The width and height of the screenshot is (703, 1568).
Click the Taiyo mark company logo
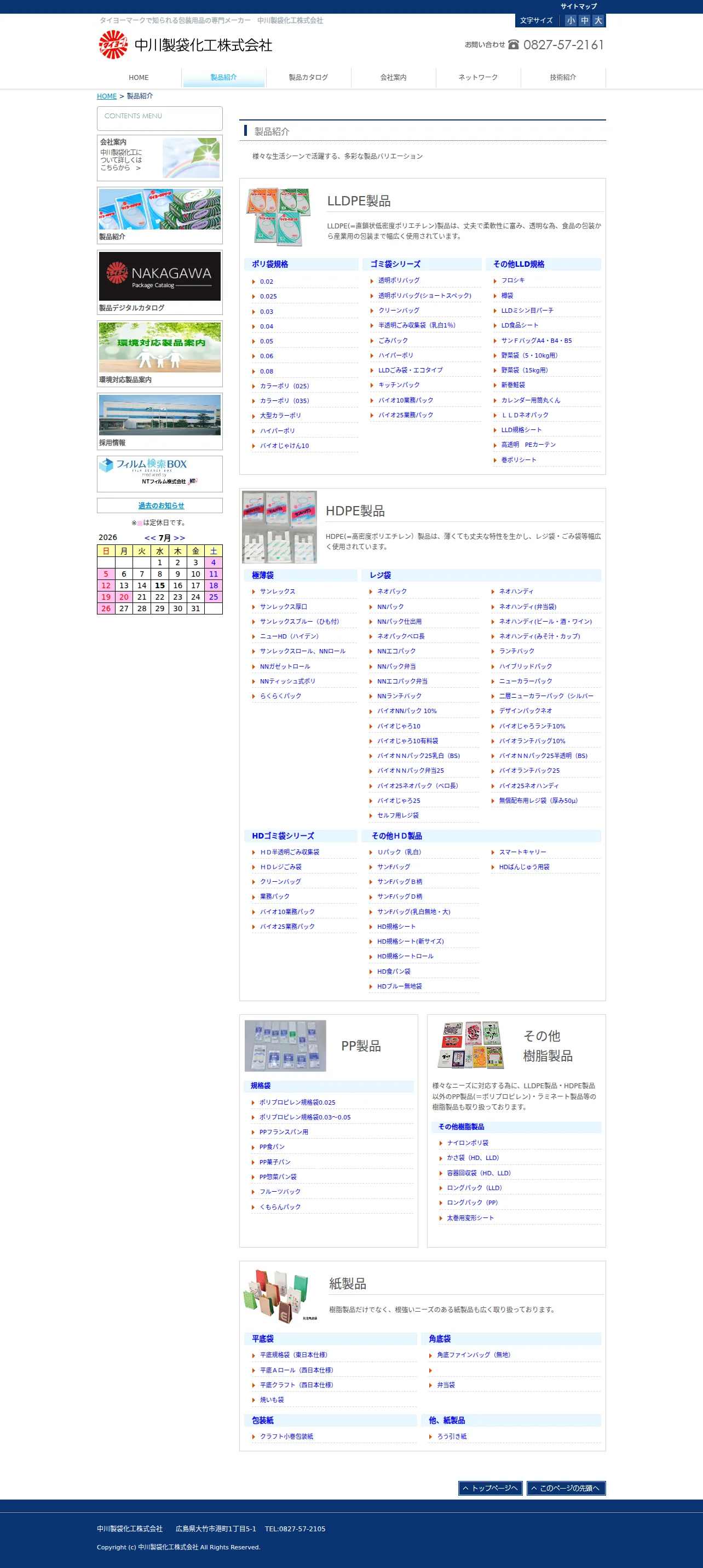[185, 44]
